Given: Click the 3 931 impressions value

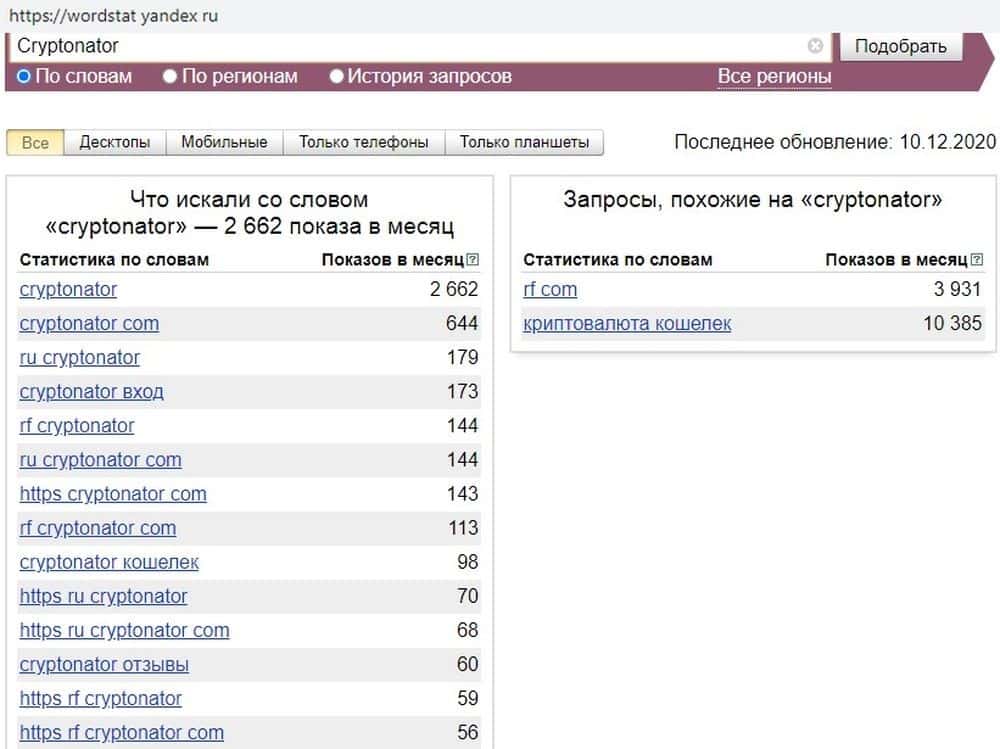Looking at the screenshot, I should pos(957,290).
